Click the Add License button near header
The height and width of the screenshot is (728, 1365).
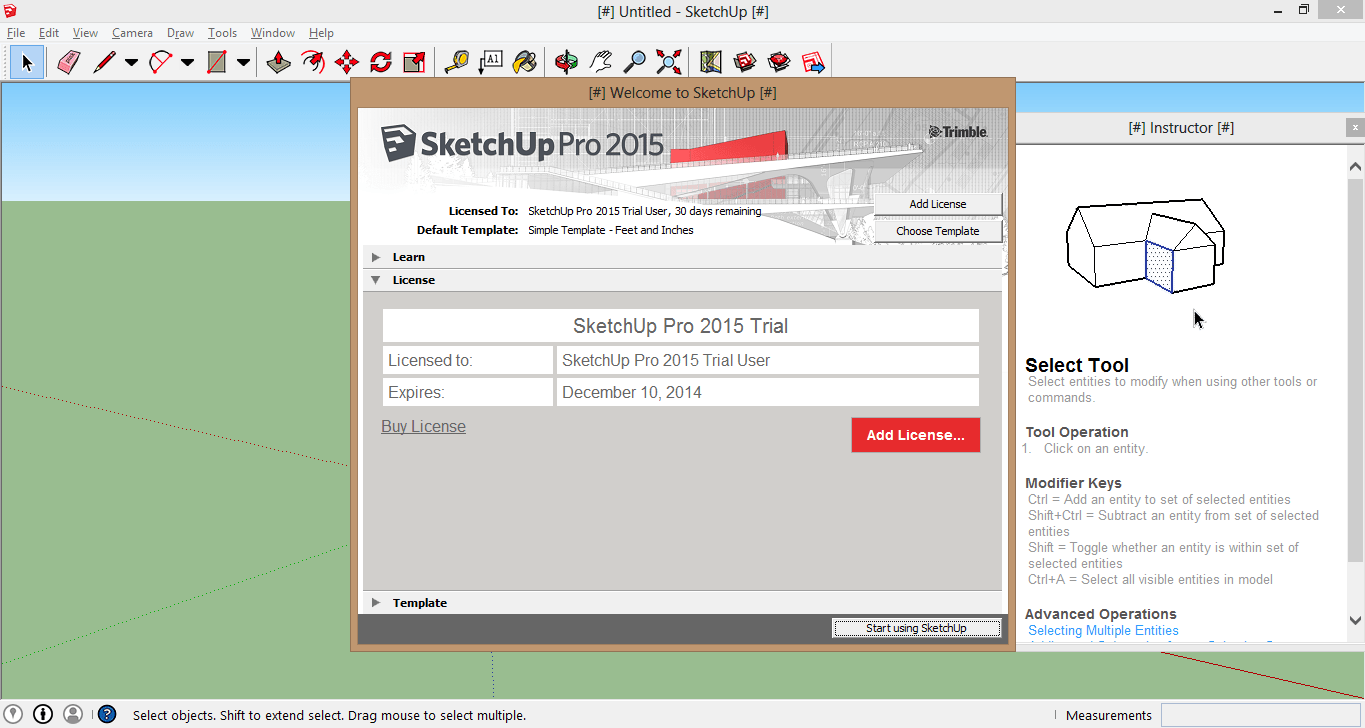pos(938,204)
